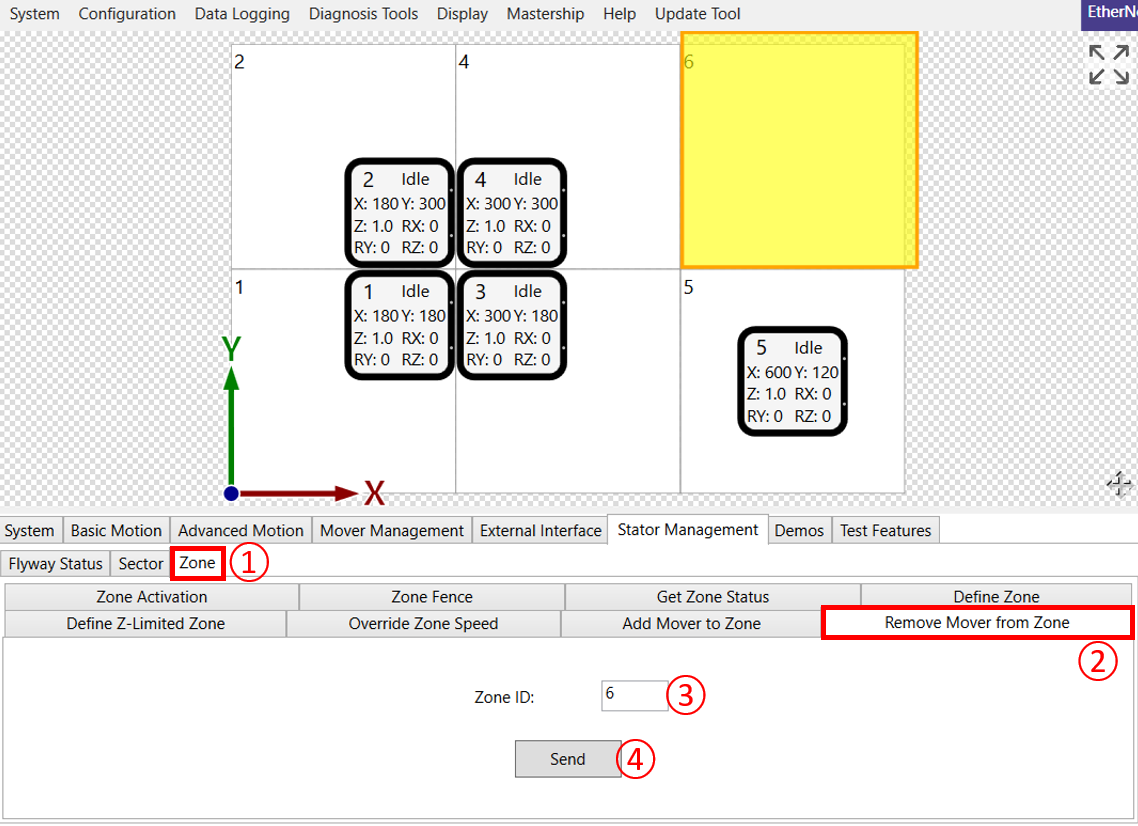Click mover 1 in the layout view
This screenshot has height=826, width=1138.
click(399, 325)
